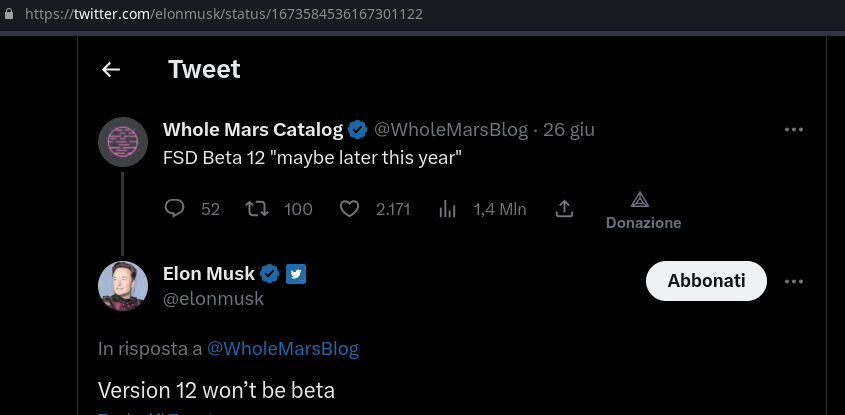Viewport: 845px width, 415px height.
Task: Open replies on Whole Mars Catalog tweet
Action: pyautogui.click(x=175, y=209)
